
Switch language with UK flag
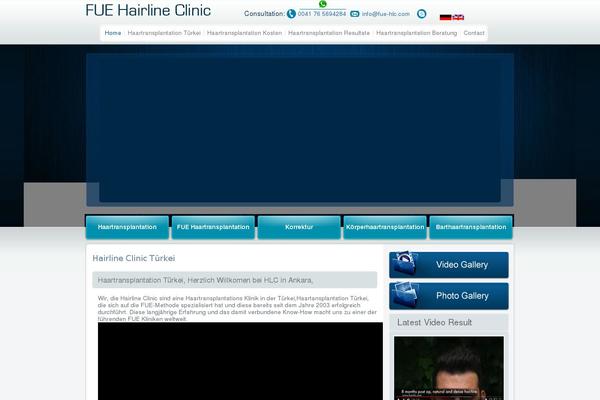458,17
